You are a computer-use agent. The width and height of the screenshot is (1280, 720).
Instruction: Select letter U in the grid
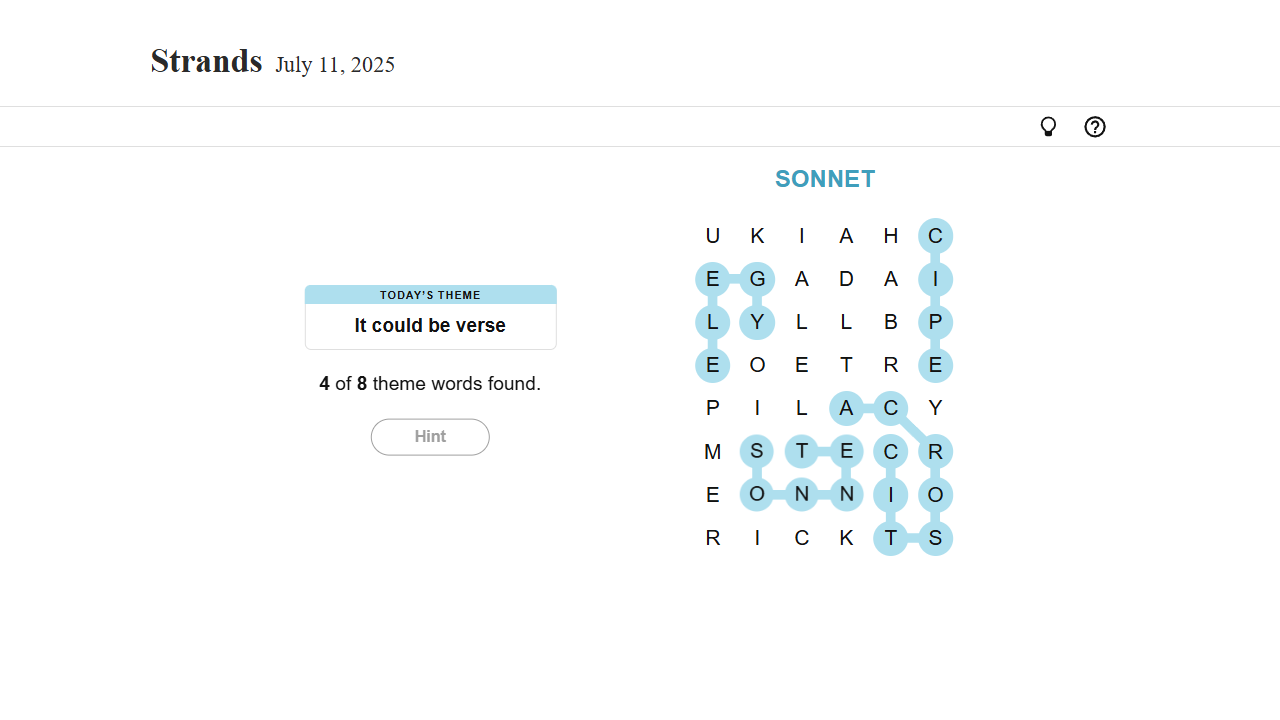[x=712, y=236]
